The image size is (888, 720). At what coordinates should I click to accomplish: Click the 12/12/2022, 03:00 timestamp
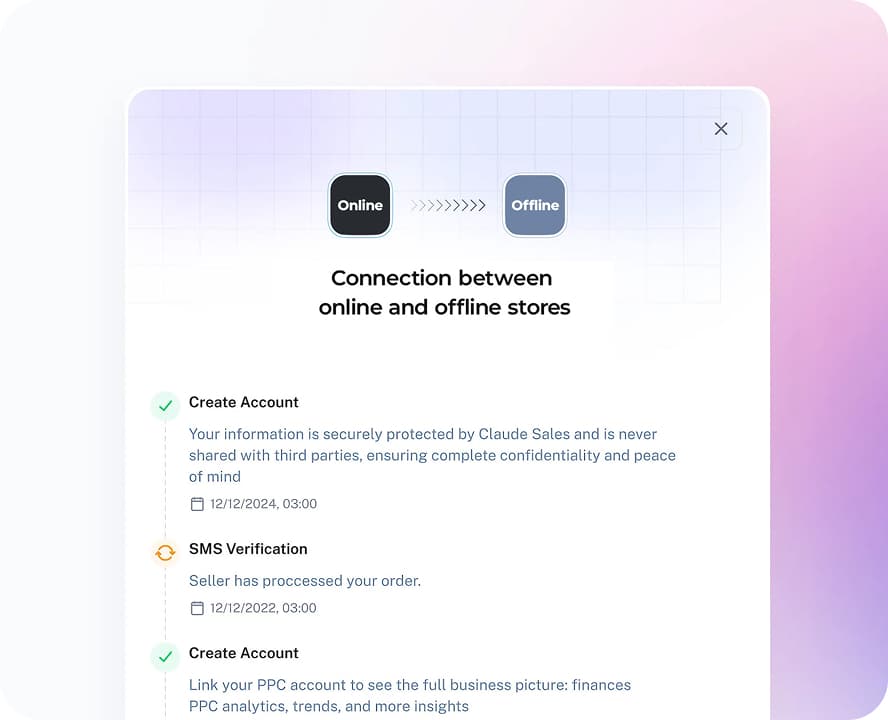click(263, 608)
